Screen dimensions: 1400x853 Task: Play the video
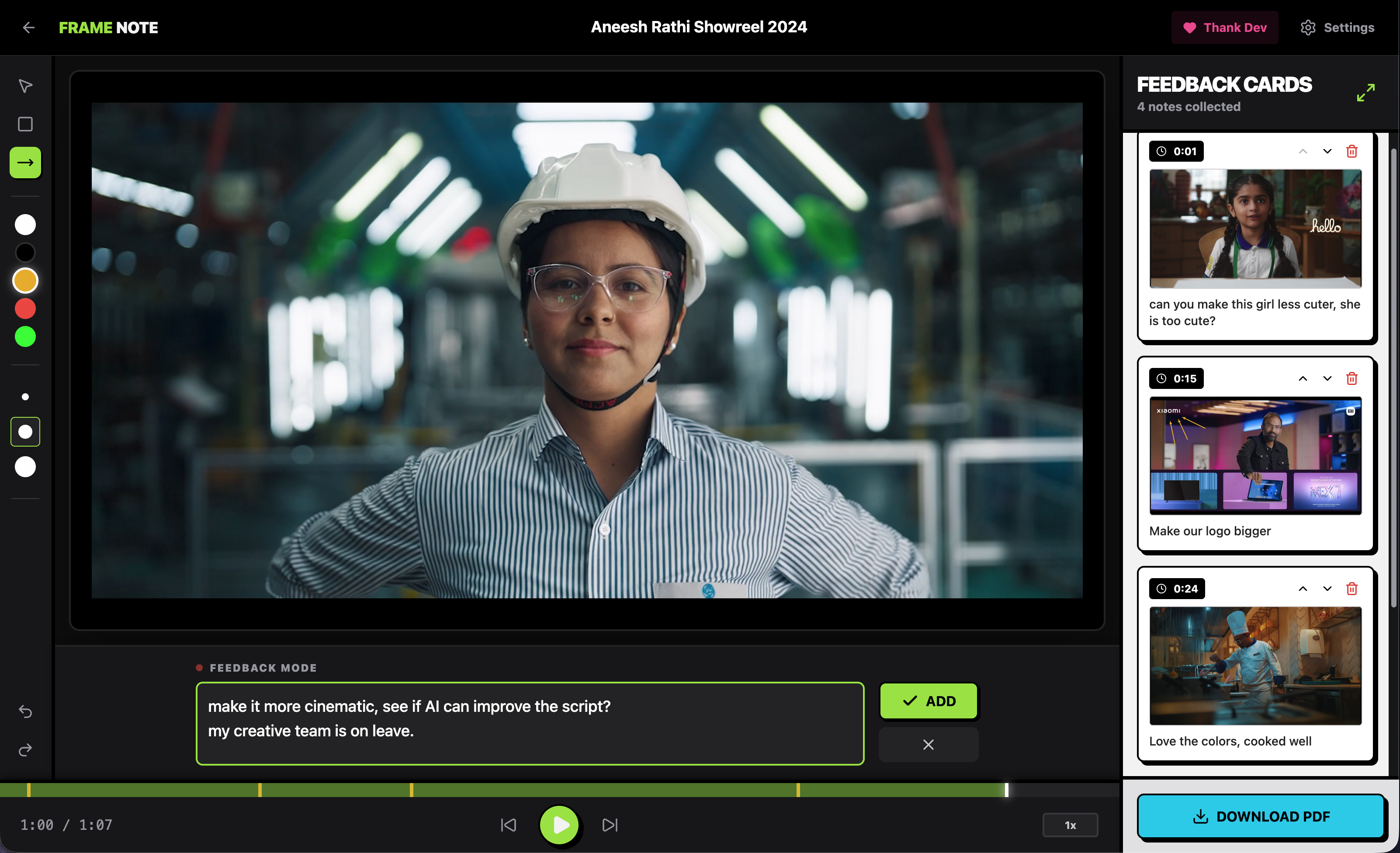(x=560, y=825)
